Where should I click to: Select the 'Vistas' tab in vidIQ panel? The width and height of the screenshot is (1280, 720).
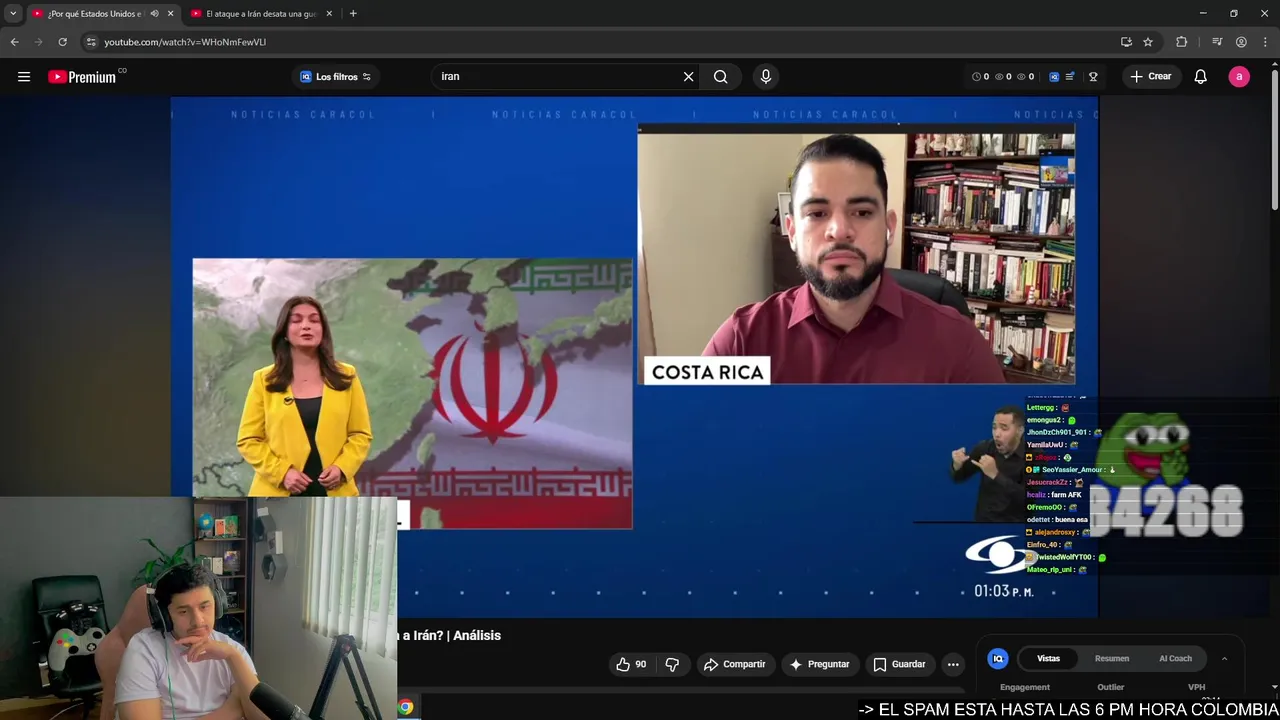1048,658
